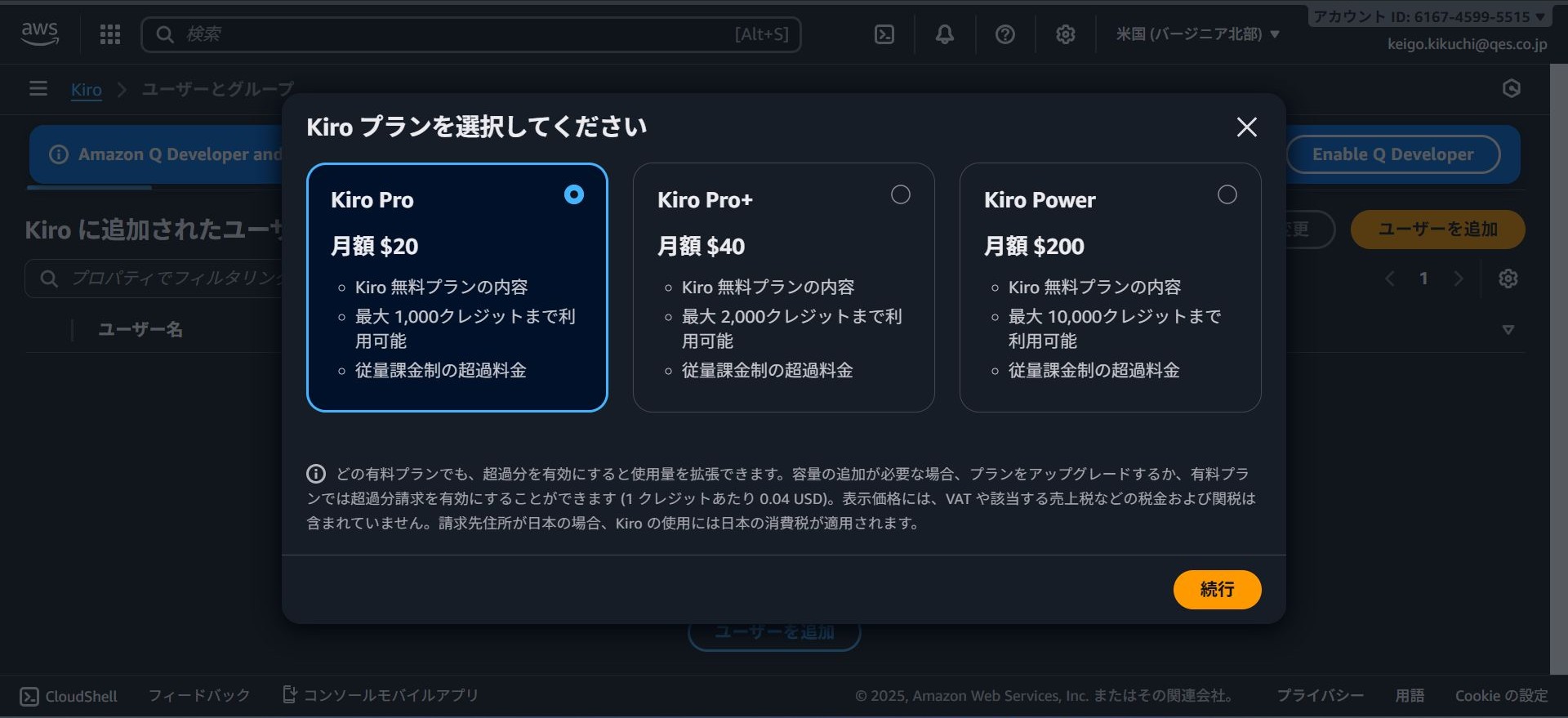Viewport: 1568px width, 718px height.
Task: Click the Kiro breadcrumb link
Action: click(87, 90)
